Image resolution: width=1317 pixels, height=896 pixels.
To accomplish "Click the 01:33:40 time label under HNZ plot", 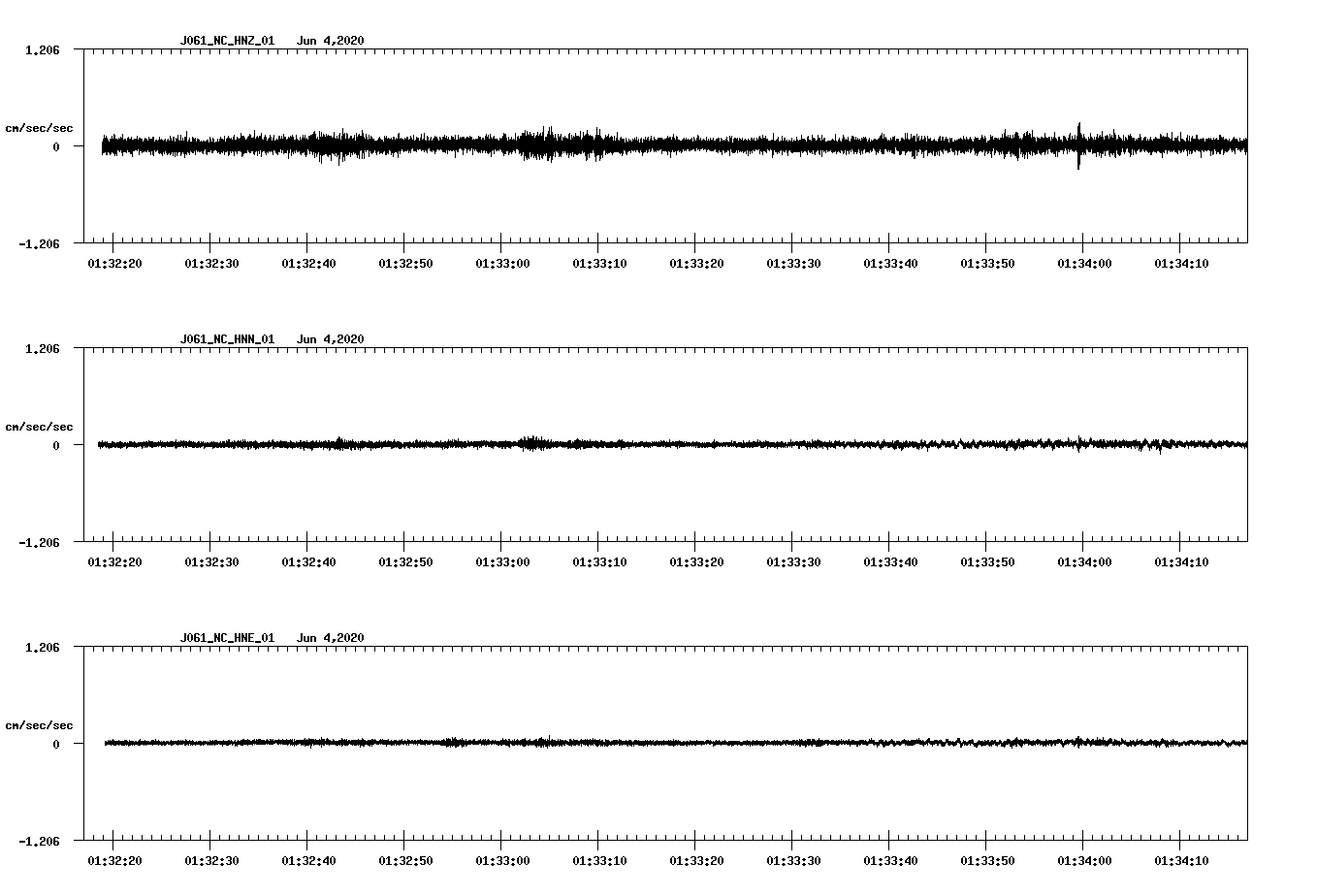I will tap(890, 264).
